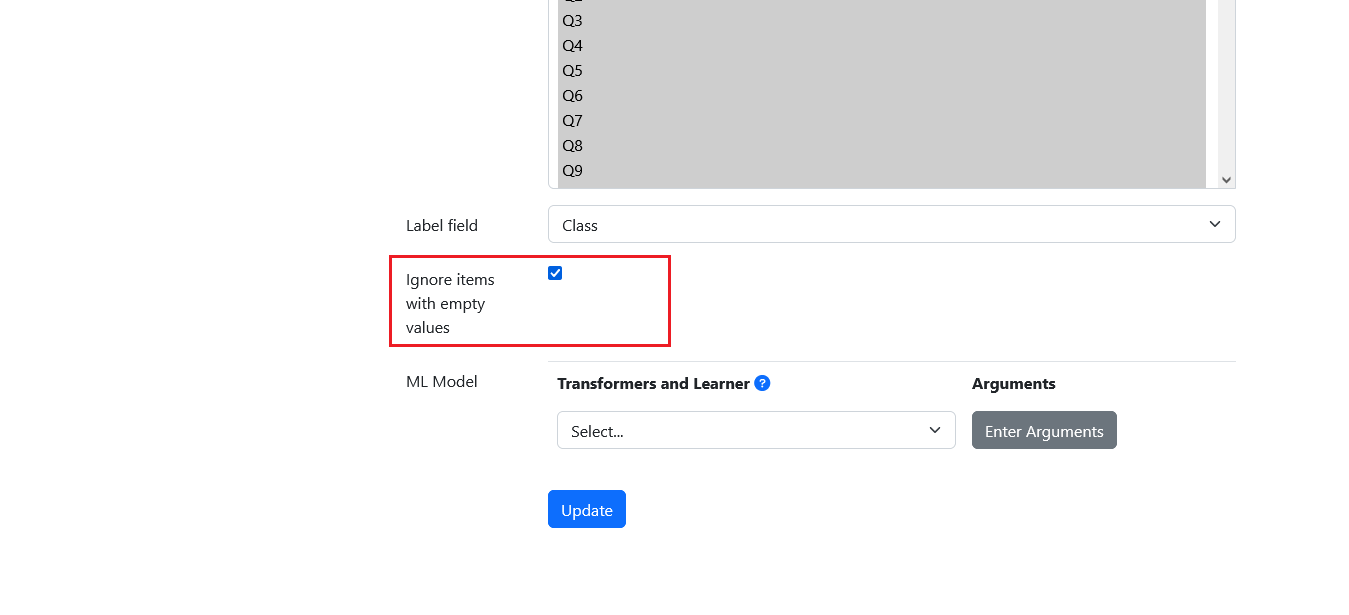Open the Class label field dropdown

tap(892, 224)
